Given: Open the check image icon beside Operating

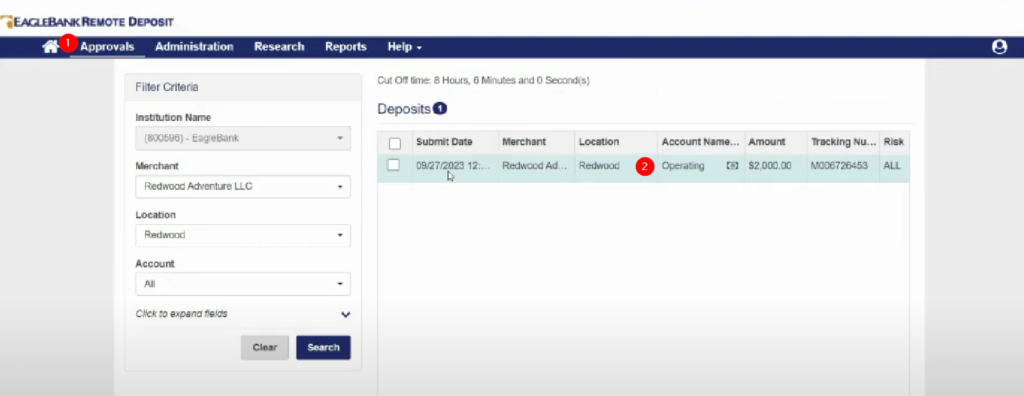Looking at the screenshot, I should click(732, 166).
